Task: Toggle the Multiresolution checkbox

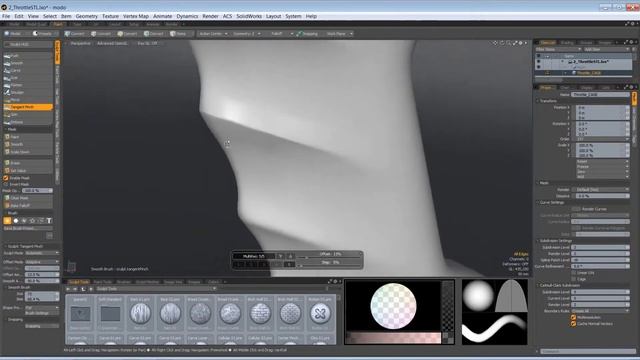Action: click(573, 317)
